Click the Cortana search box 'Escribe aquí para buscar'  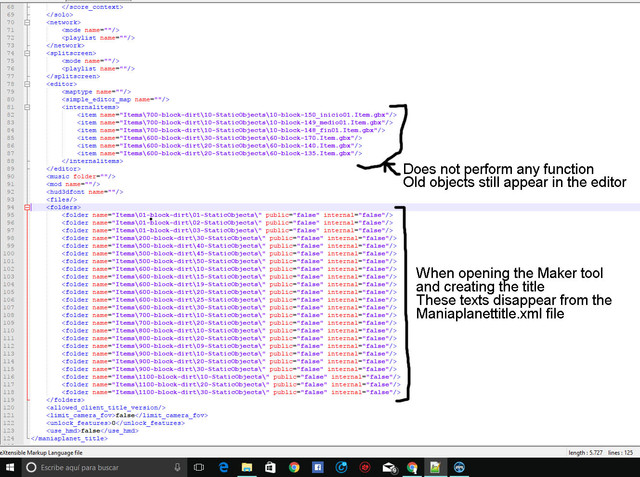[103, 467]
